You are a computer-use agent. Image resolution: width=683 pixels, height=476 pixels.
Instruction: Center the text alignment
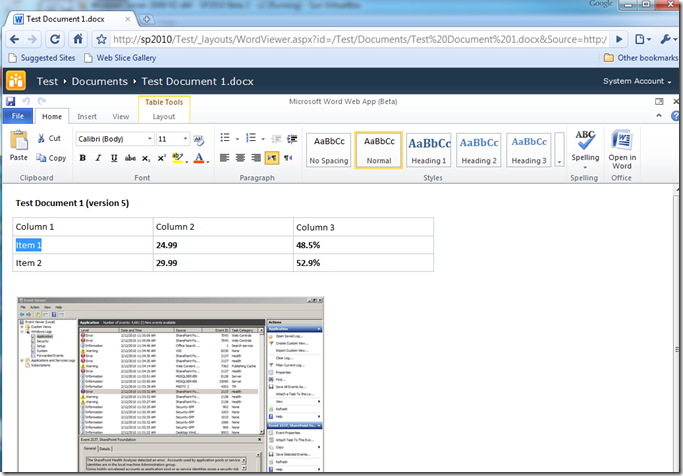pos(240,158)
